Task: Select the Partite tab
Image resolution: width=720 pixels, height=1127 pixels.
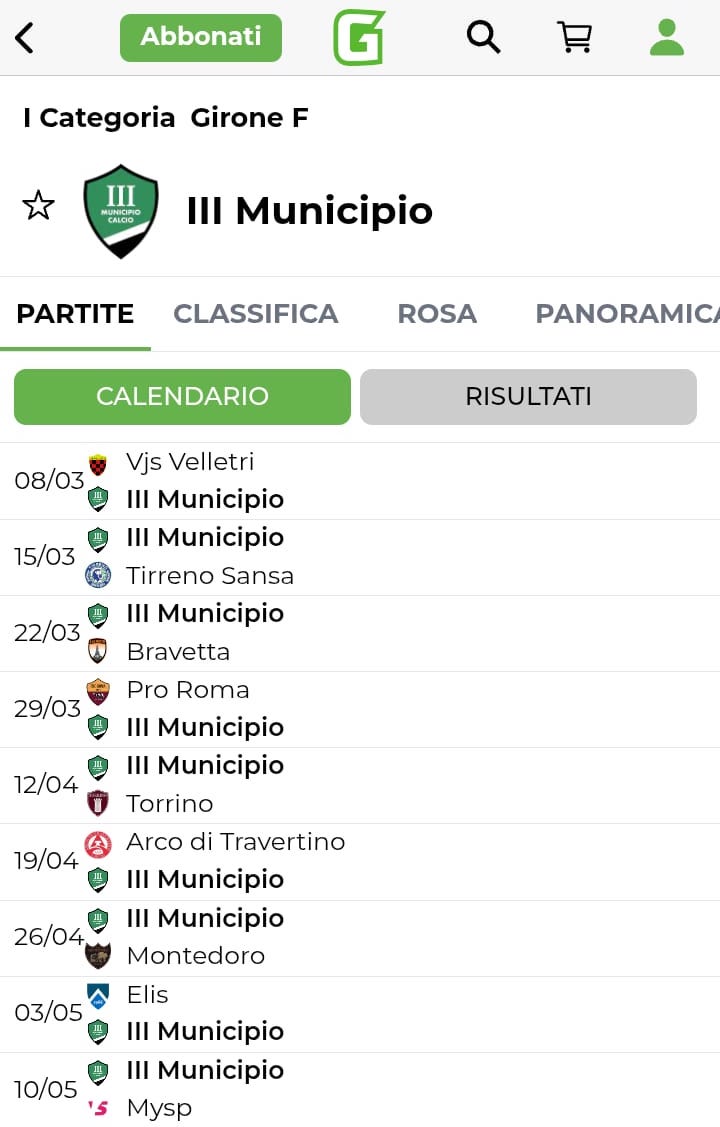Action: tap(75, 314)
